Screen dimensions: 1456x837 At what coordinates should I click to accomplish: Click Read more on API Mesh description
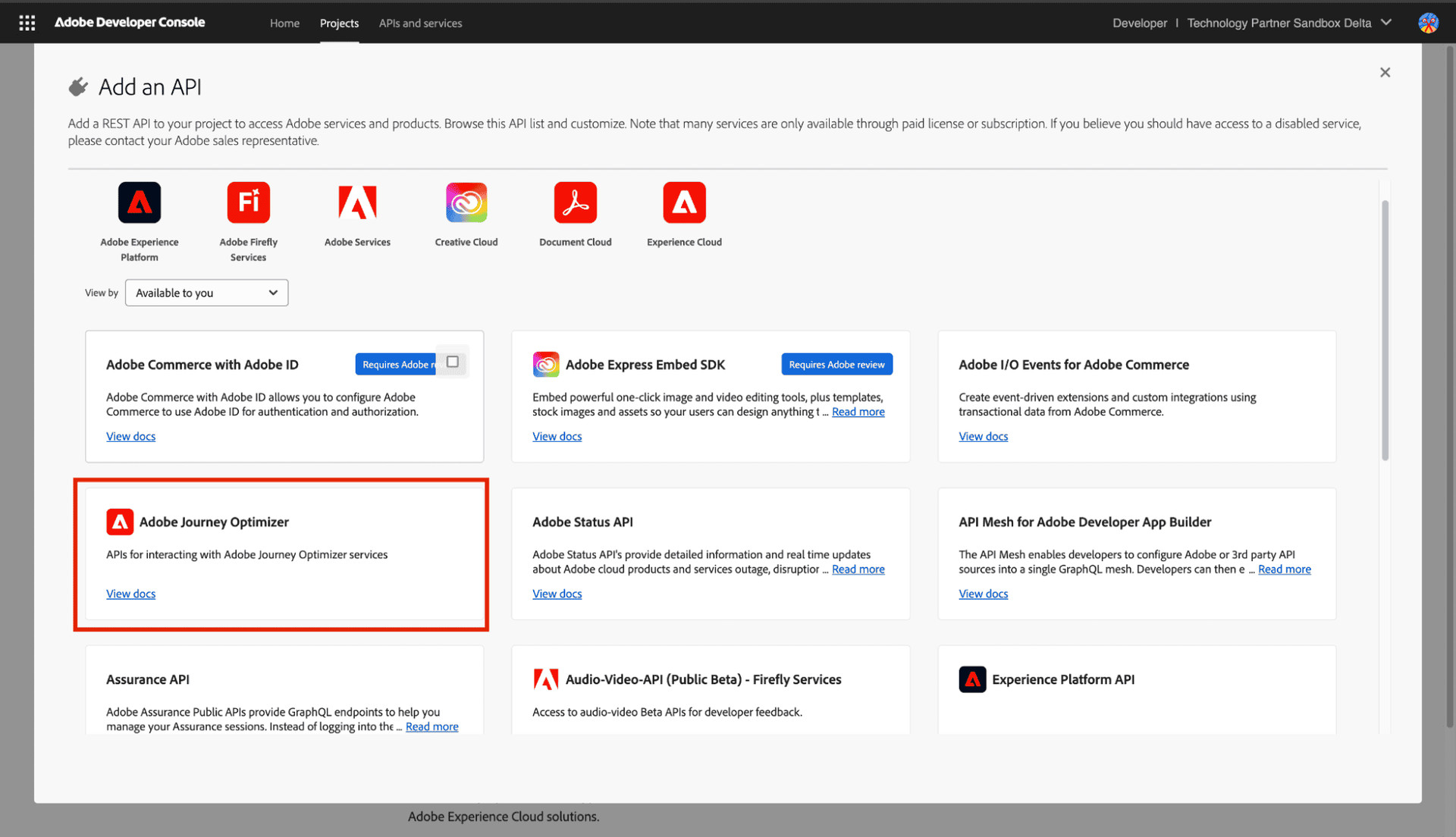(x=1284, y=569)
